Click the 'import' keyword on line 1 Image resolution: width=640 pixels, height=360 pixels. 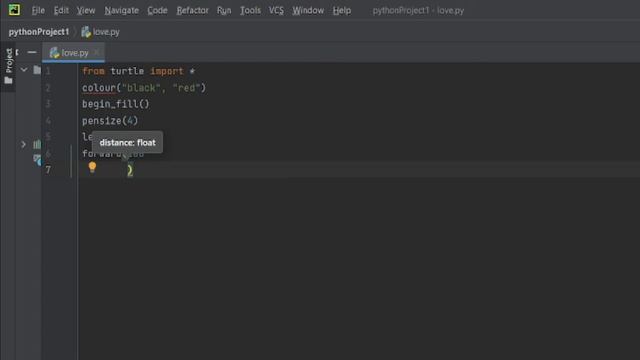(x=167, y=71)
